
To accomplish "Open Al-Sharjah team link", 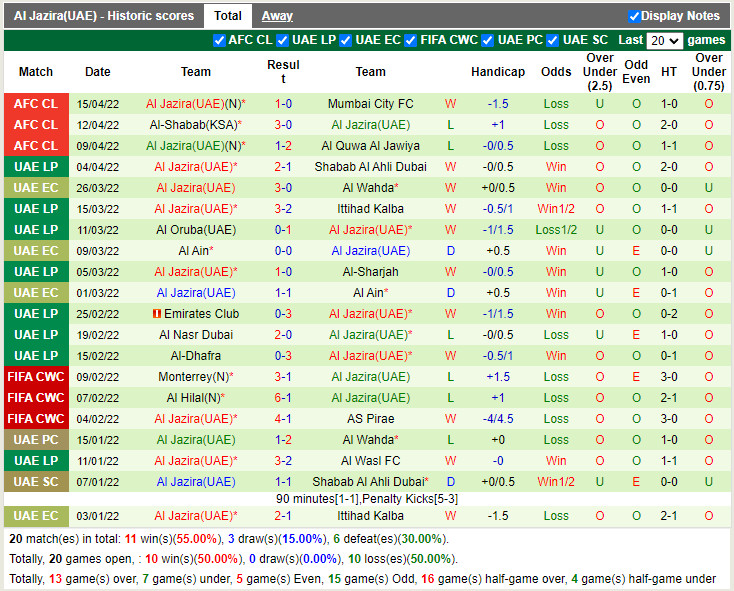I will tap(370, 272).
